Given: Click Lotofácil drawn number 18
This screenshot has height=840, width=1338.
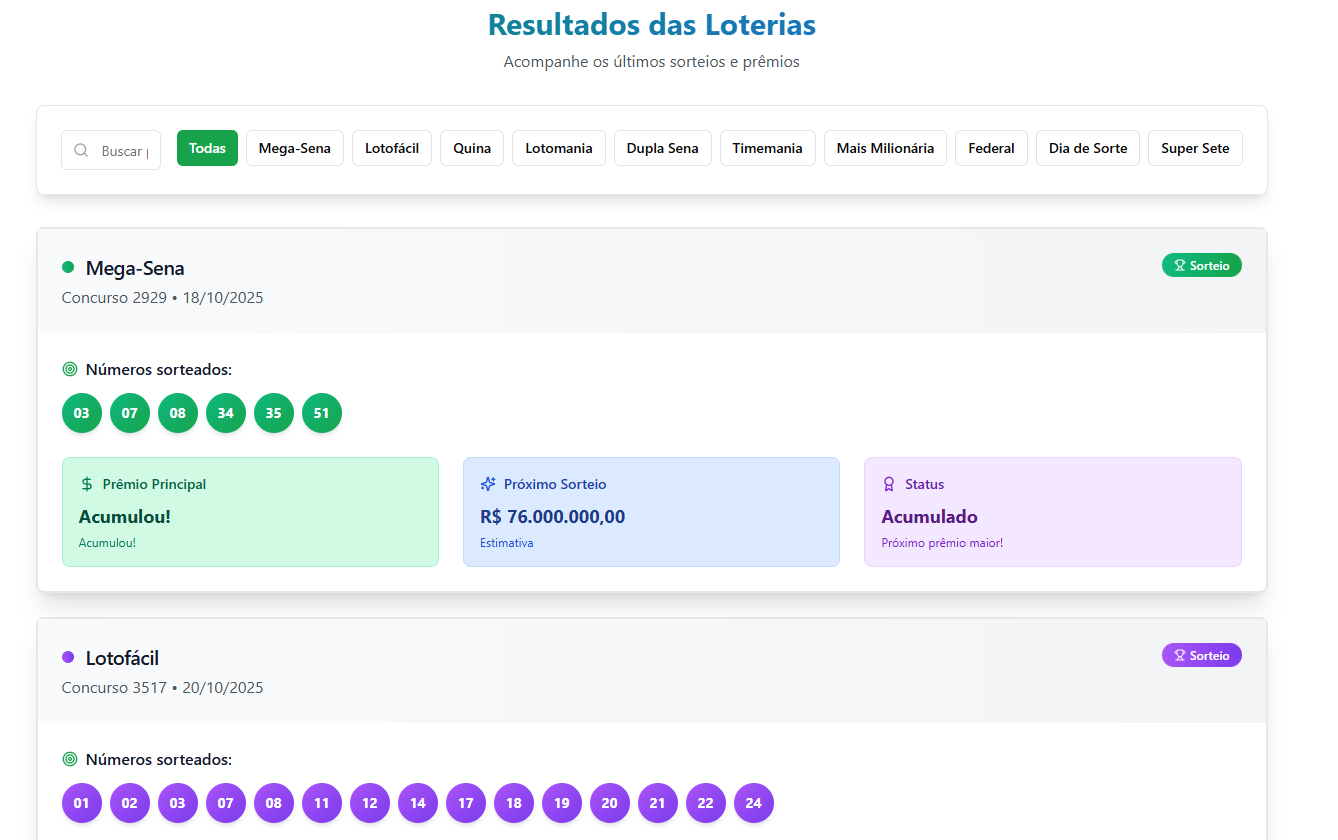Looking at the screenshot, I should pos(514,803).
